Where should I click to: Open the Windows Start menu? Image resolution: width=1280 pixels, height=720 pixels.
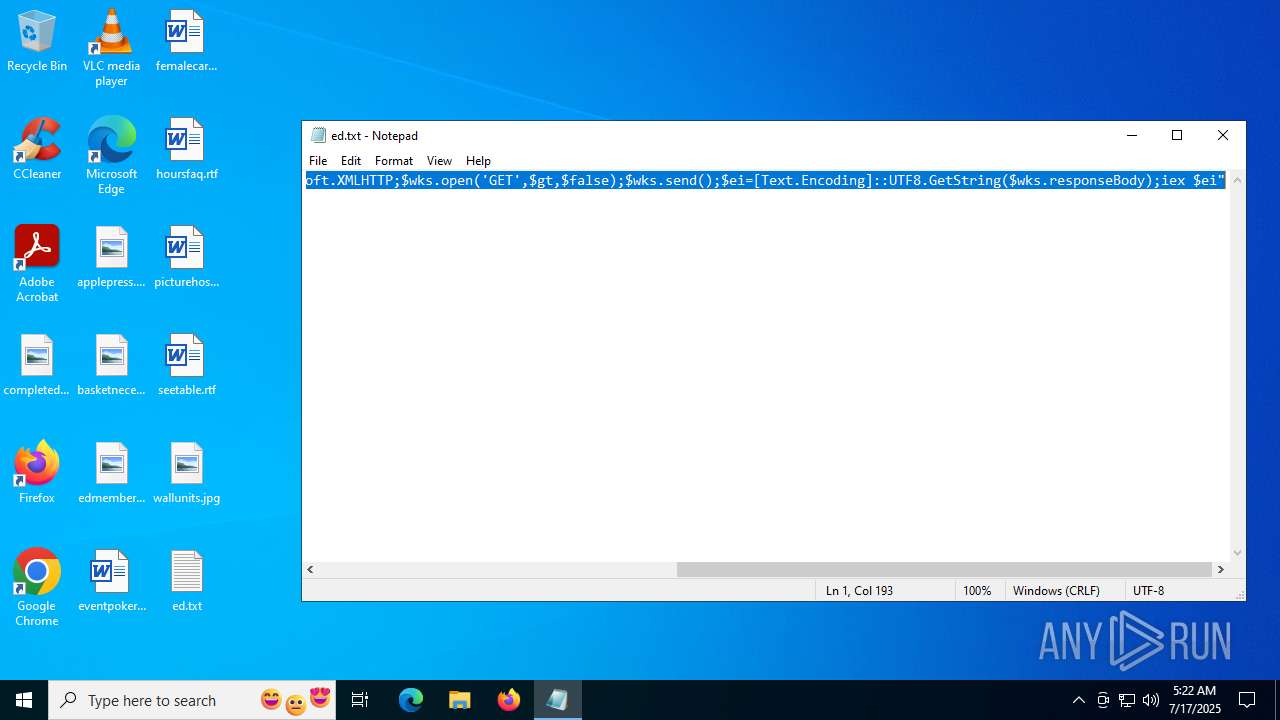(x=24, y=700)
